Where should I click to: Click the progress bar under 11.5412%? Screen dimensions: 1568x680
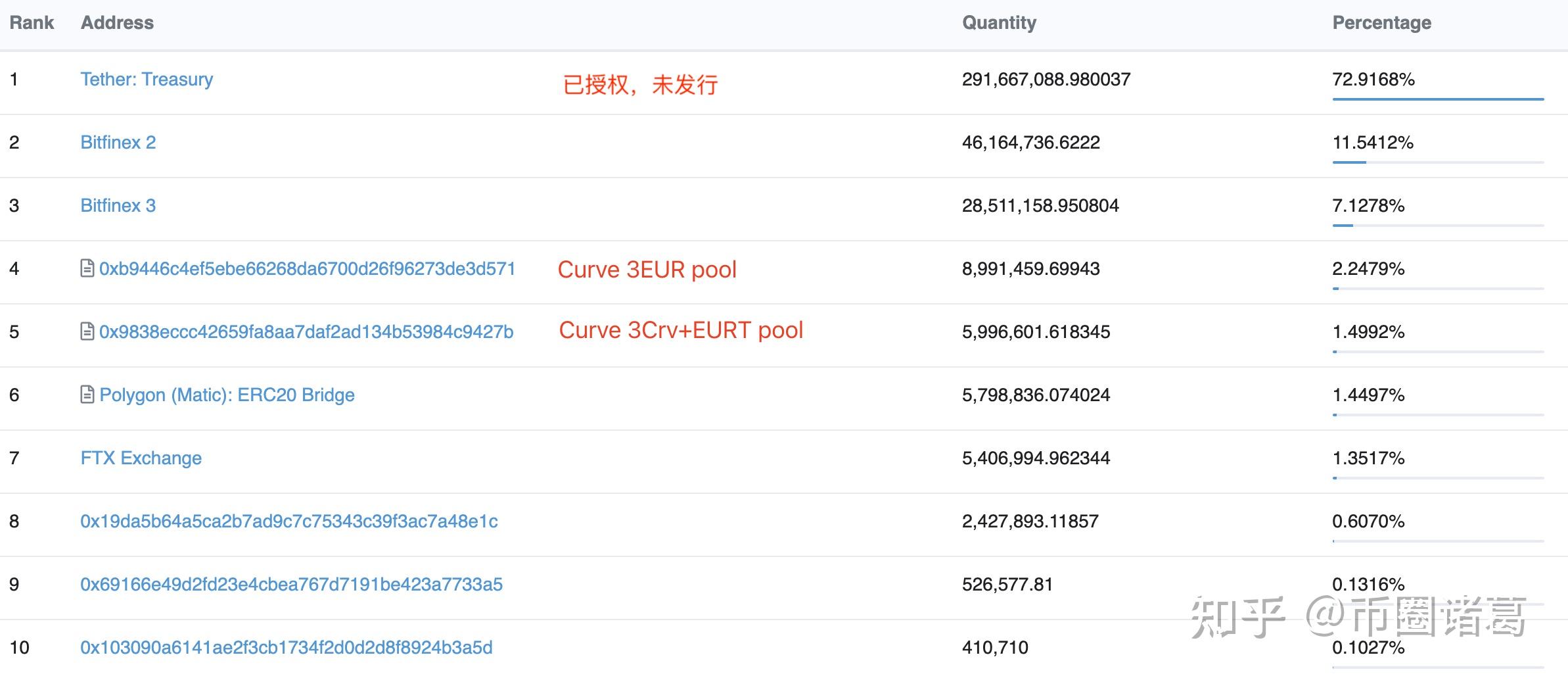pos(1438,162)
